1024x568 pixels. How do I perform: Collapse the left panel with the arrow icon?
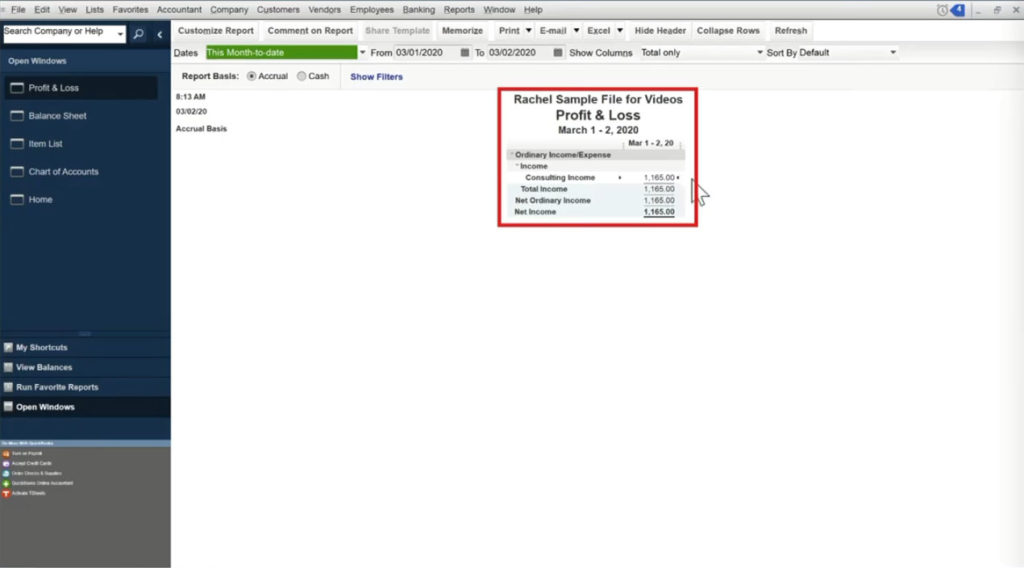[159, 34]
